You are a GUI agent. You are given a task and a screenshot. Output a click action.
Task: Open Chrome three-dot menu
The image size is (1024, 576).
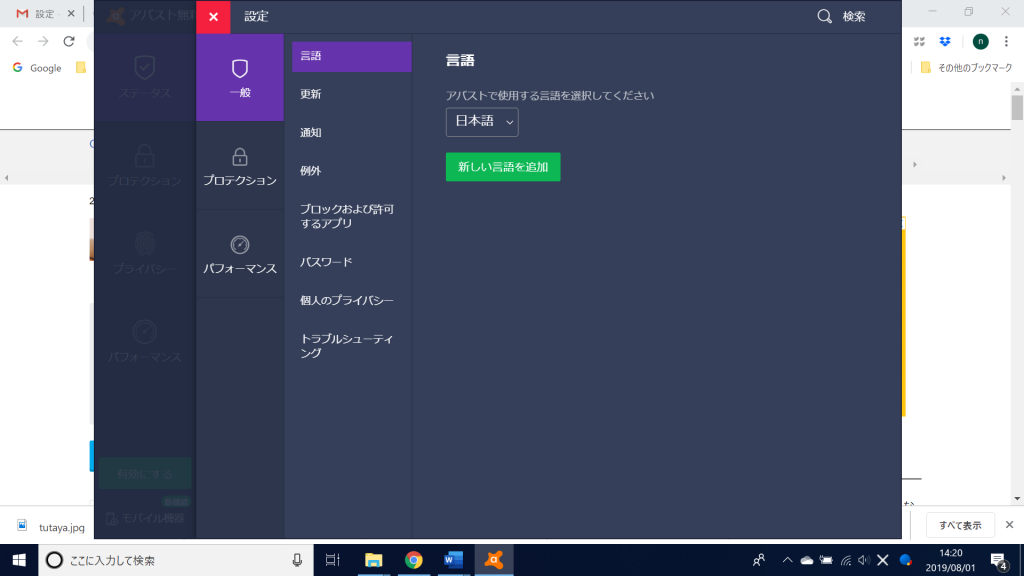[x=1006, y=41]
